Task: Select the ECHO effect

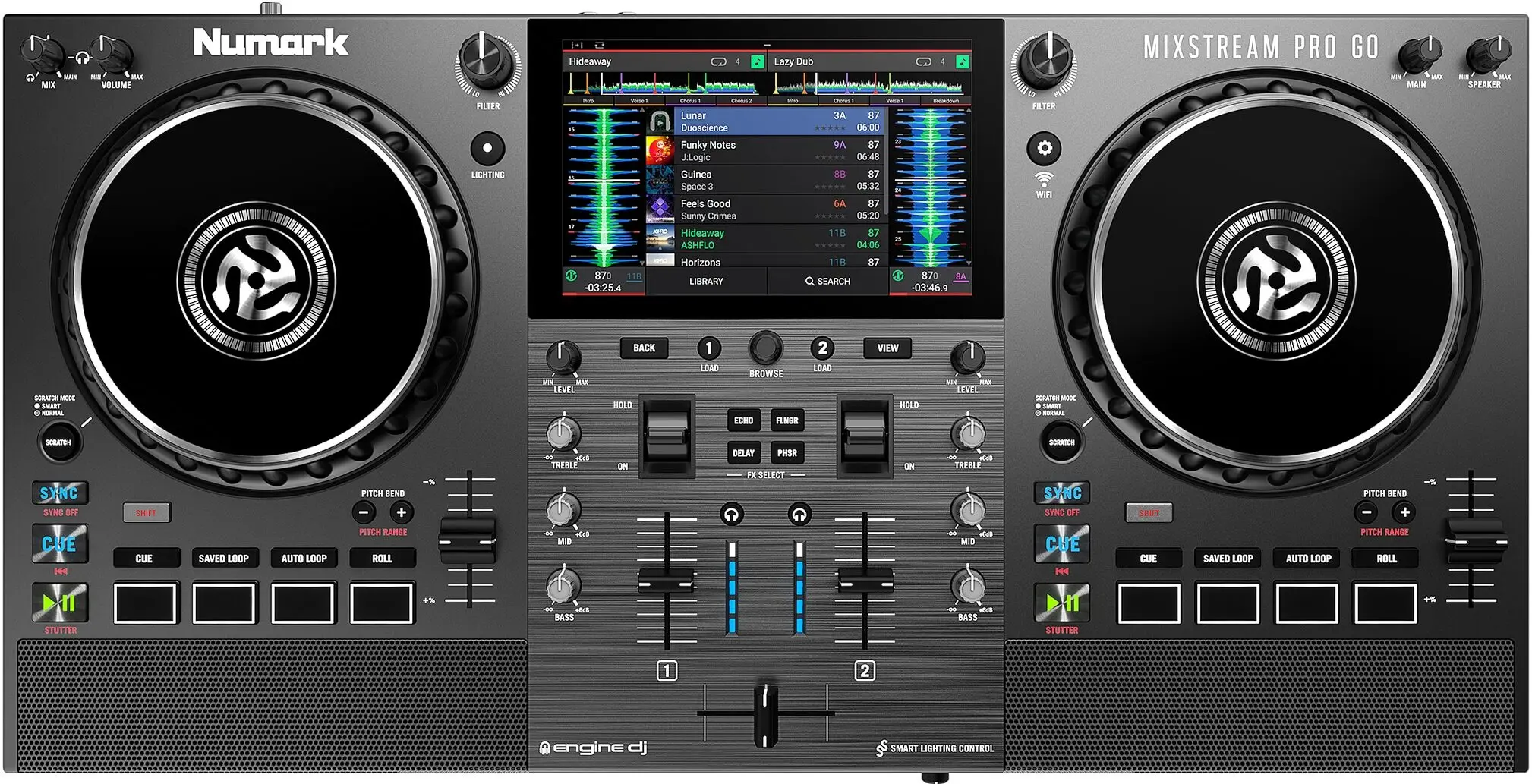Action: (x=743, y=420)
